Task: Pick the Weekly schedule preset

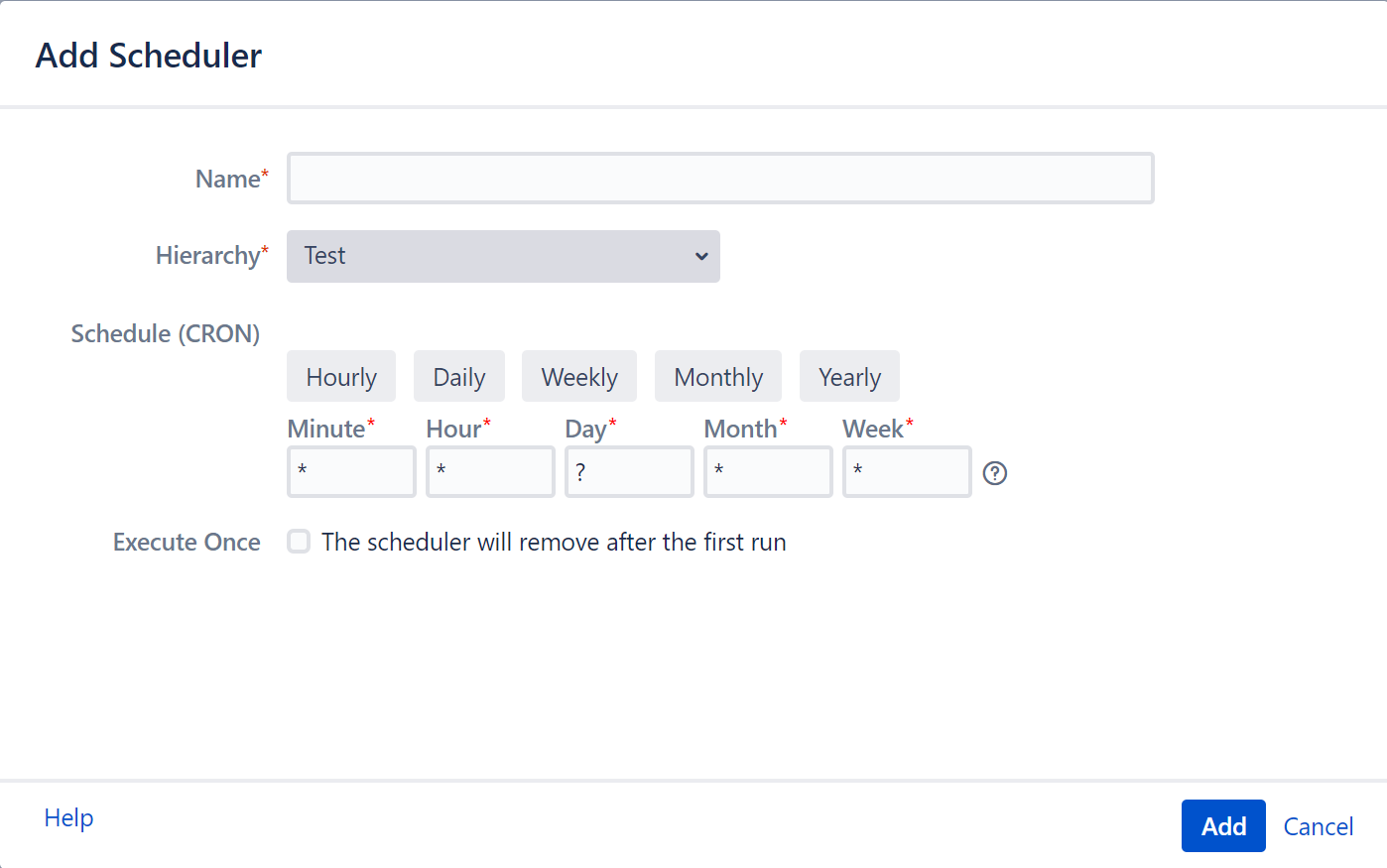Action: click(x=579, y=377)
